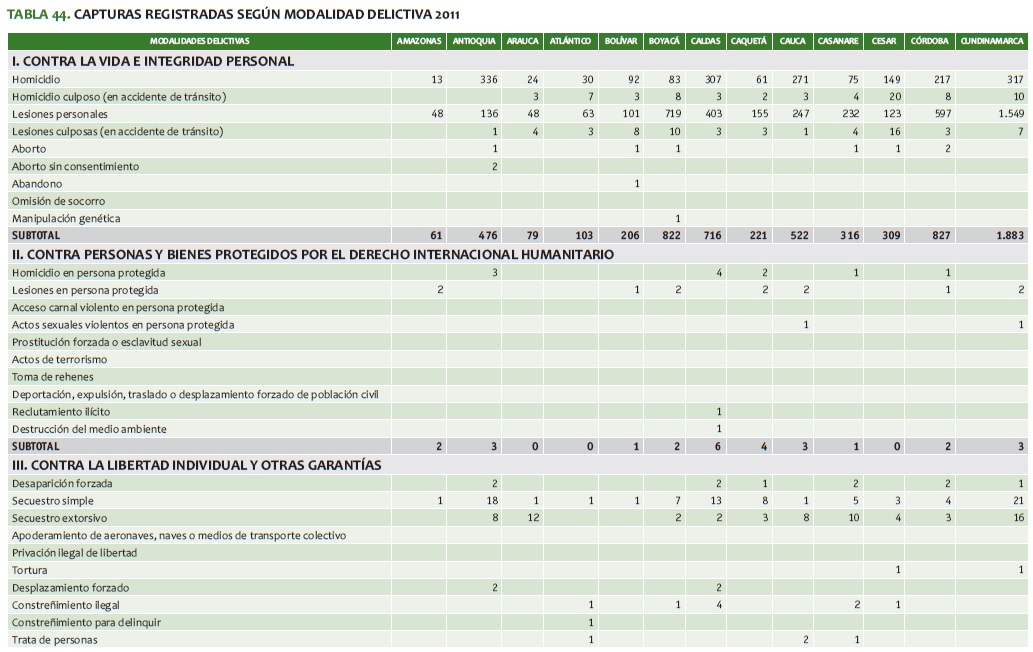Viewport: 1033px width, 652px height.
Task: Select the Boyacá lesiones personales value 719
Action: point(671,114)
